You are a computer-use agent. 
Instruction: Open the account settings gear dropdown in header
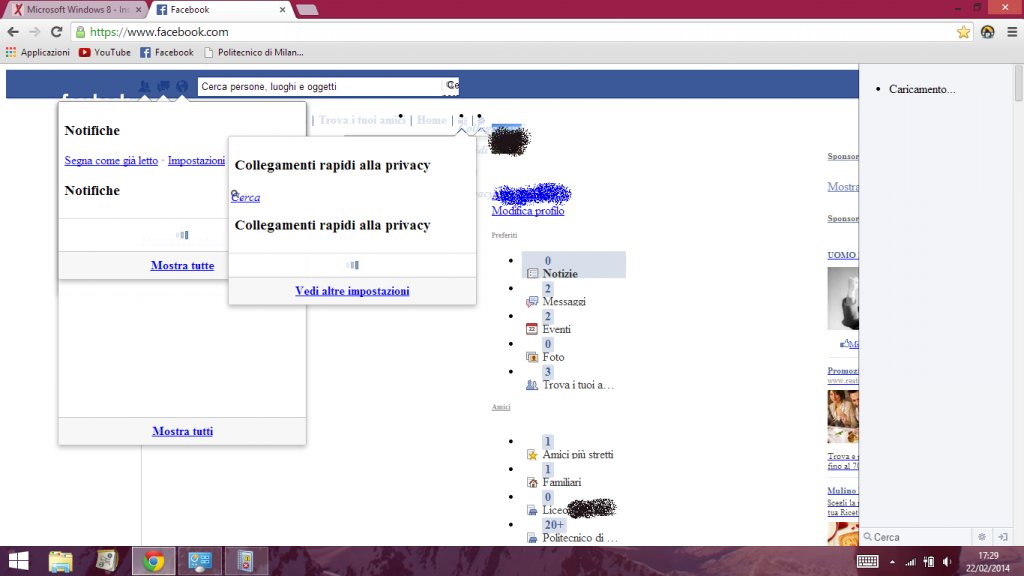tap(480, 120)
